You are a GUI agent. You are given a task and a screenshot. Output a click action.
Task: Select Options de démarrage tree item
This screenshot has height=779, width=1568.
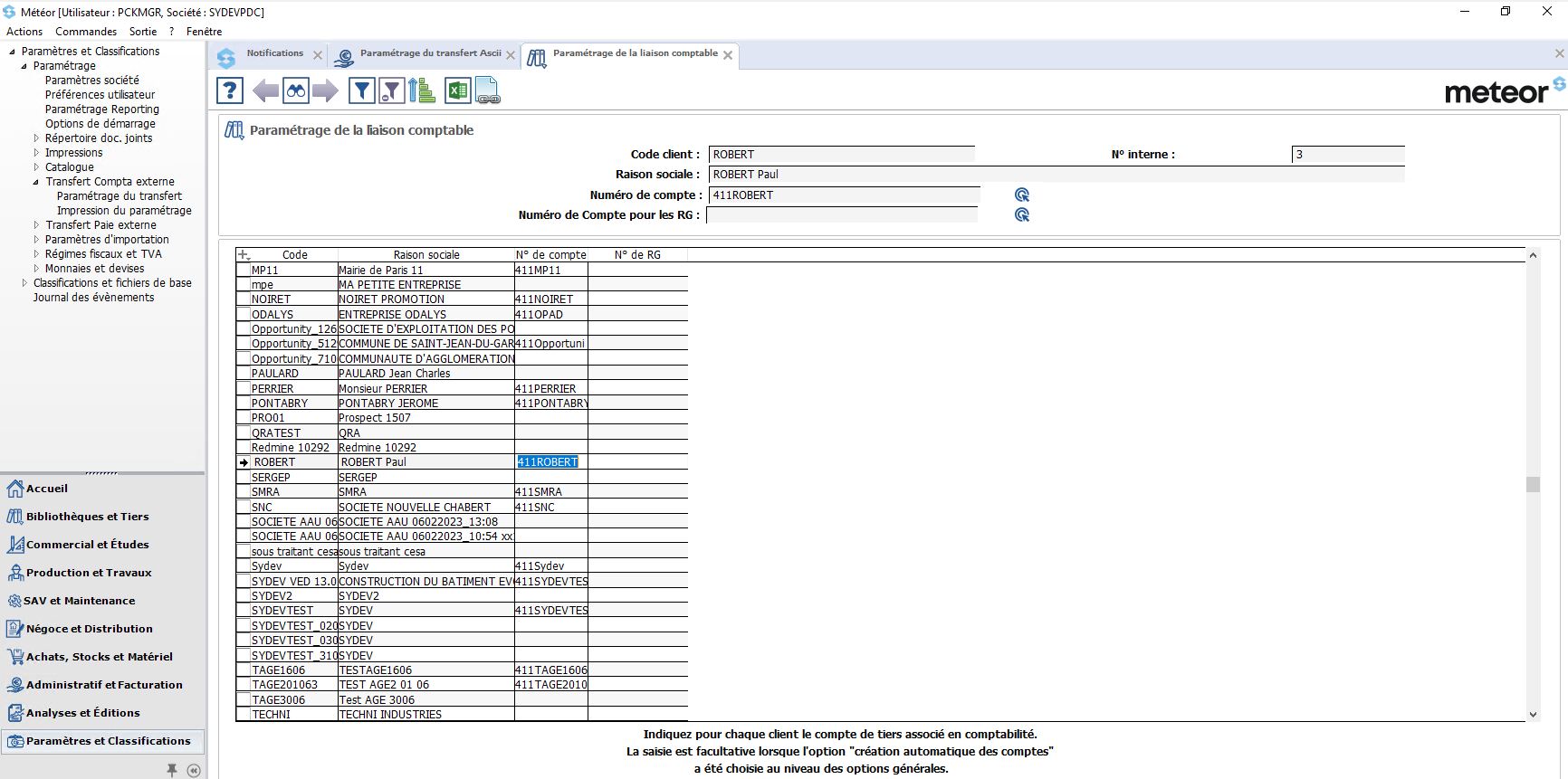click(100, 124)
